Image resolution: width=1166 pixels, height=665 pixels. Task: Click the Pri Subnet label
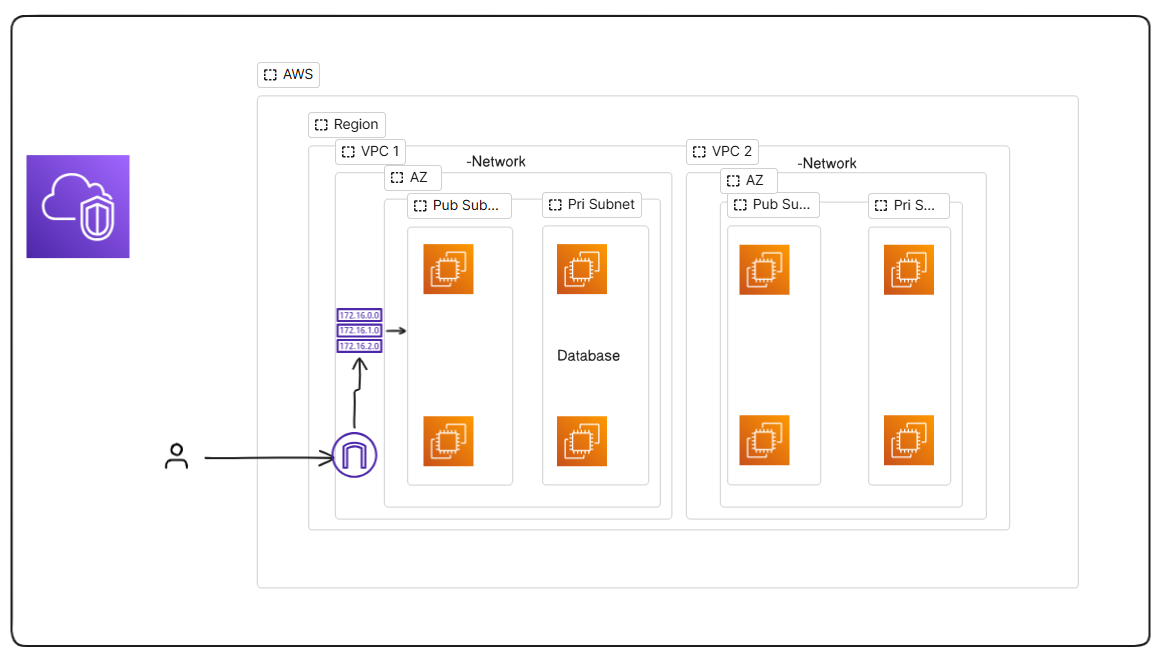pyautogui.click(x=592, y=205)
